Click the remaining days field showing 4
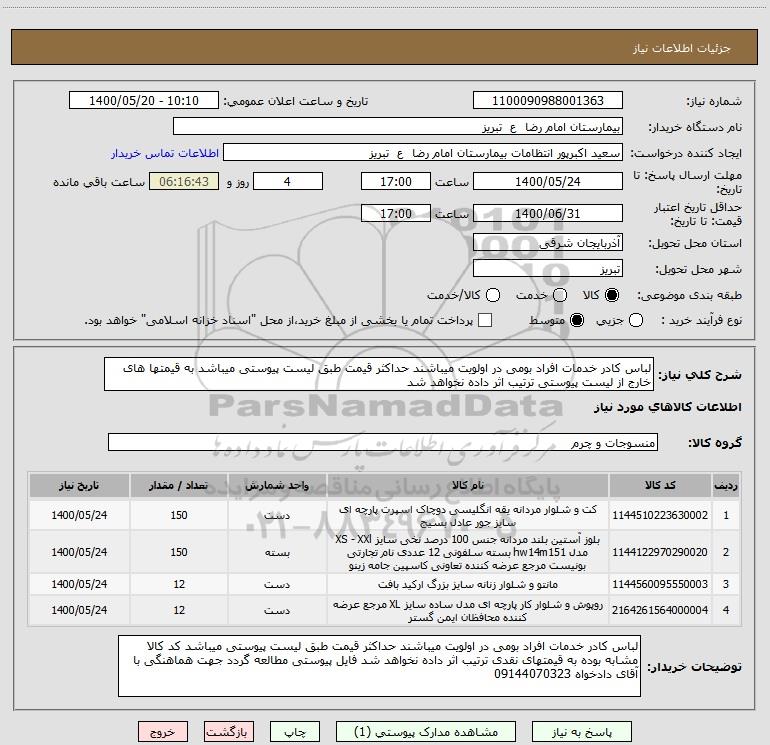 pos(288,181)
